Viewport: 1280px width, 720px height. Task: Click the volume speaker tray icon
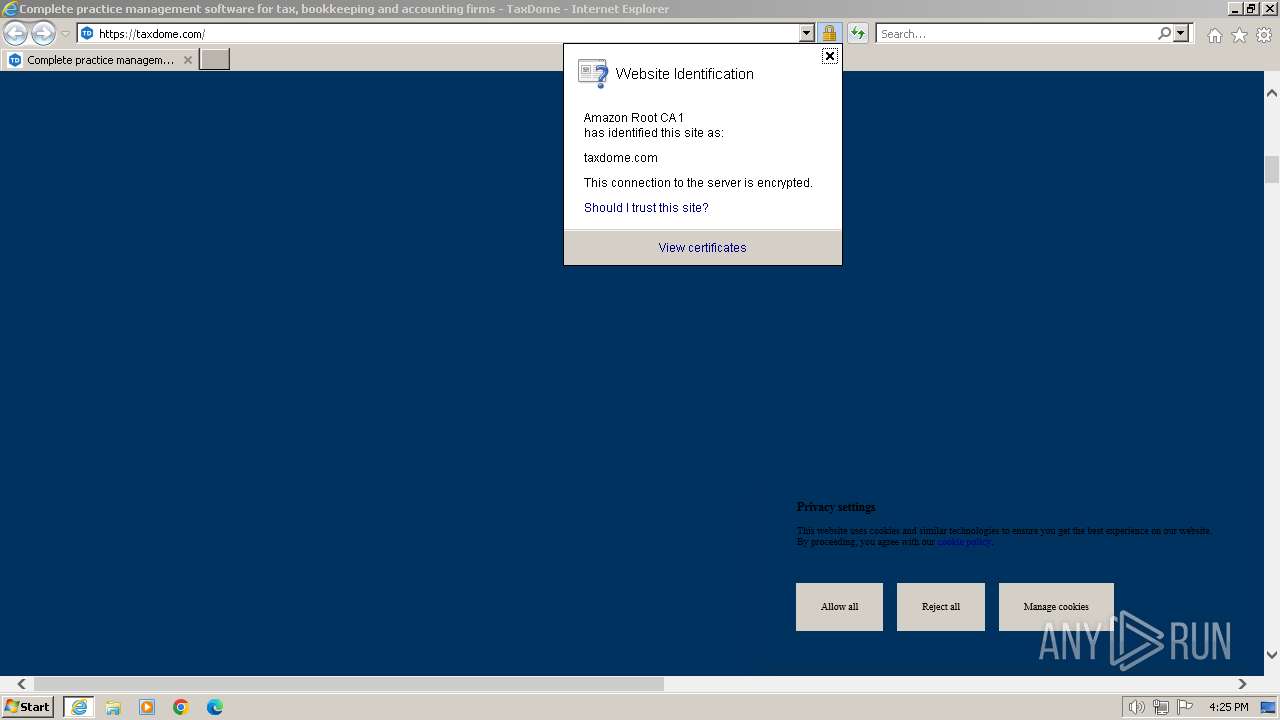(x=1136, y=707)
